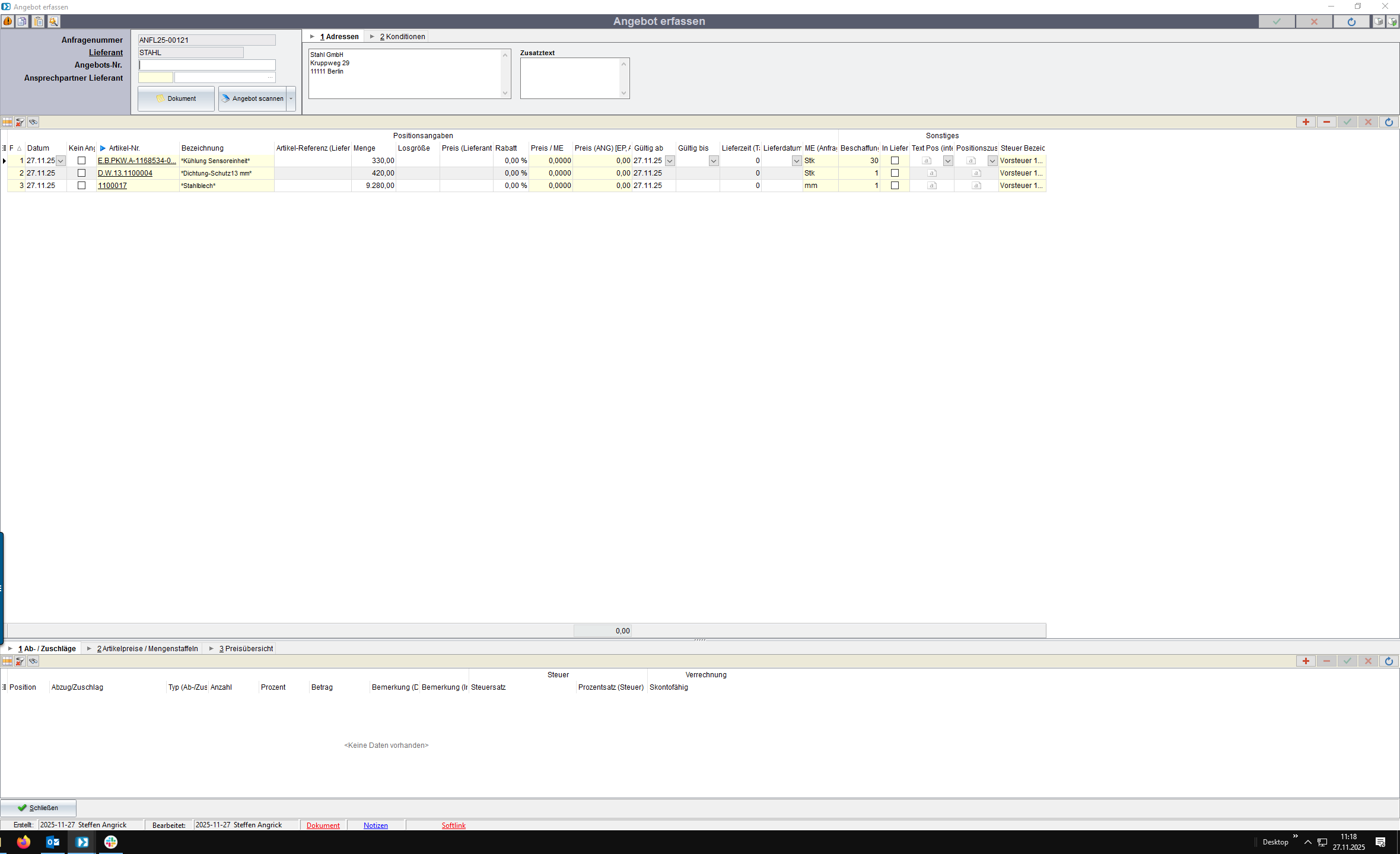Refresh offer using top blue reload icon
This screenshot has width=1400, height=854.
tap(1351, 21)
